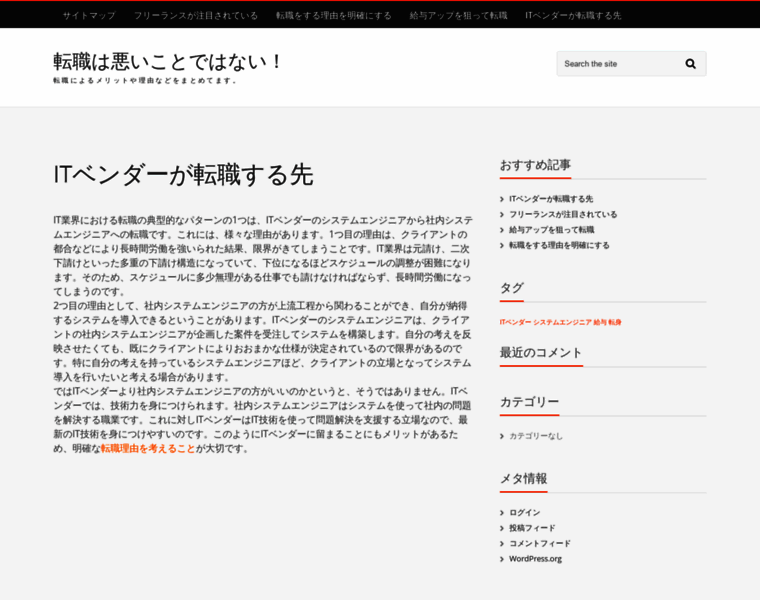Click the ログイン link under メタ情報

point(524,513)
